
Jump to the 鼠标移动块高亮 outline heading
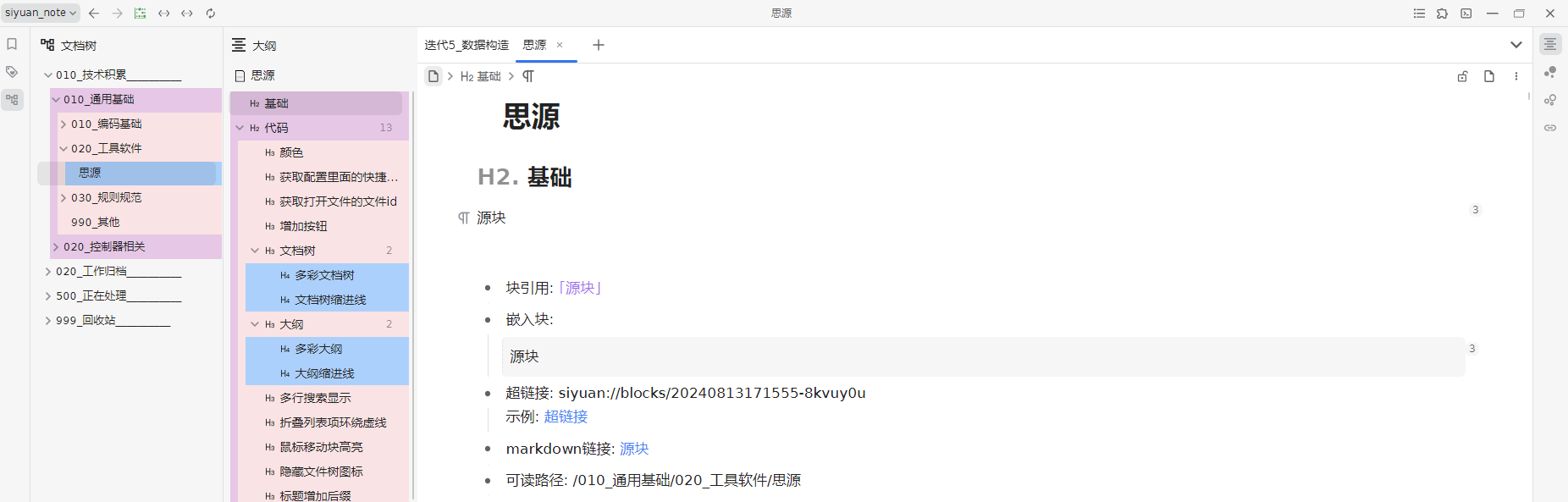(319, 447)
